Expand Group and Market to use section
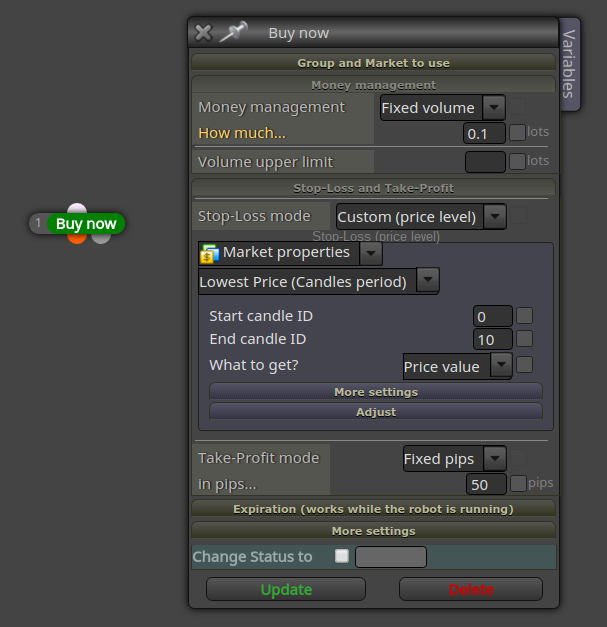The width and height of the screenshot is (607, 627). [373, 63]
